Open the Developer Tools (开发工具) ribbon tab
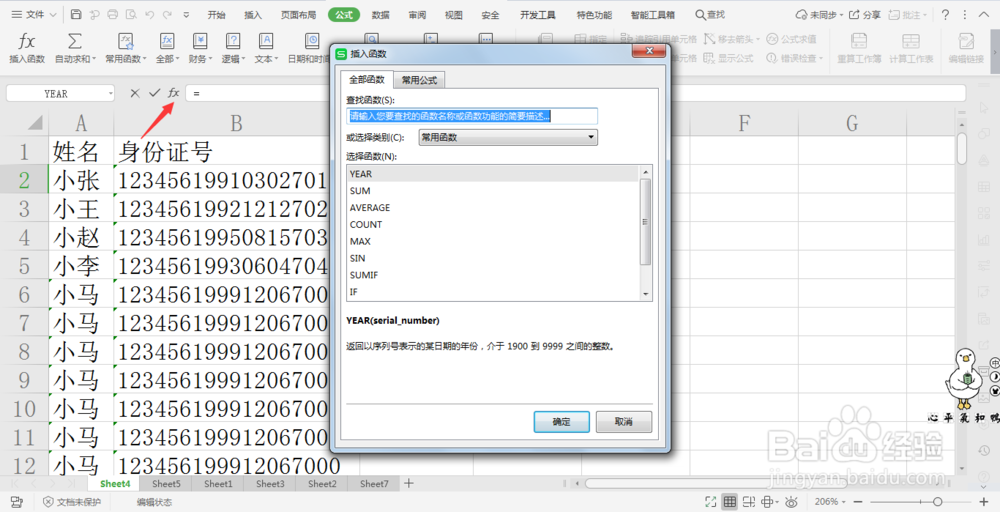The height and width of the screenshot is (512, 1000). [538, 15]
